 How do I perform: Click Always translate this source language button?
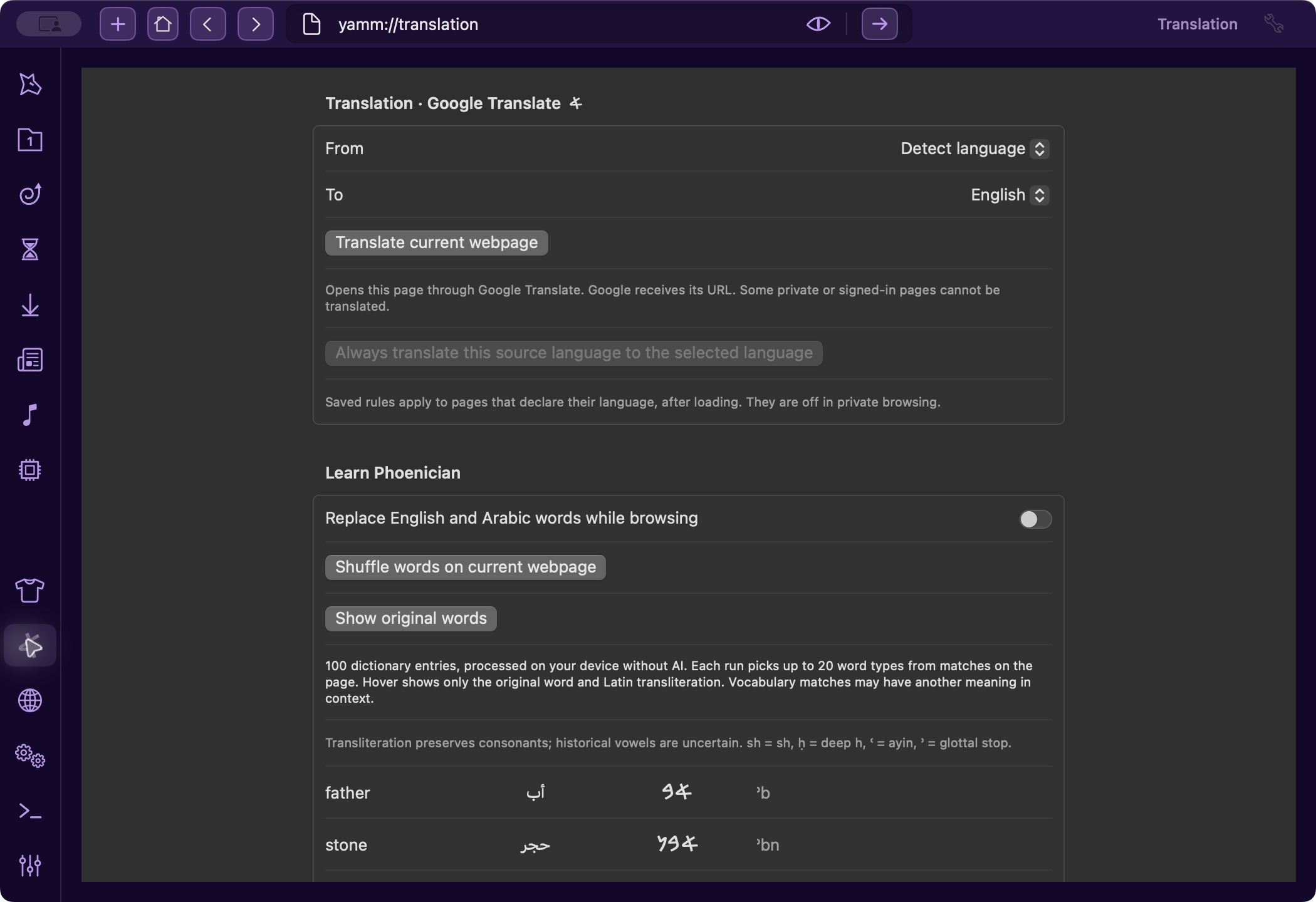click(574, 353)
